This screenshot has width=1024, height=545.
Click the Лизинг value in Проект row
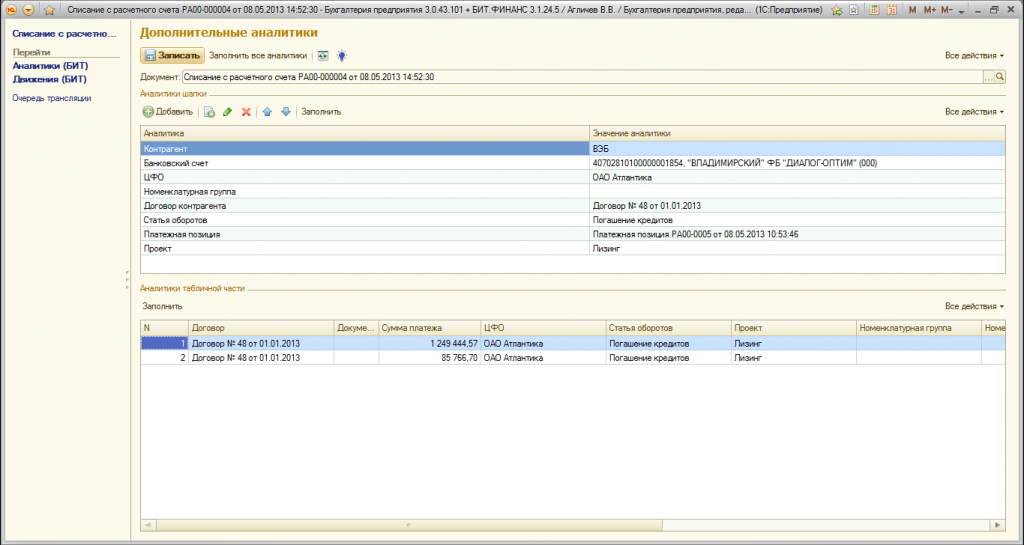797,249
